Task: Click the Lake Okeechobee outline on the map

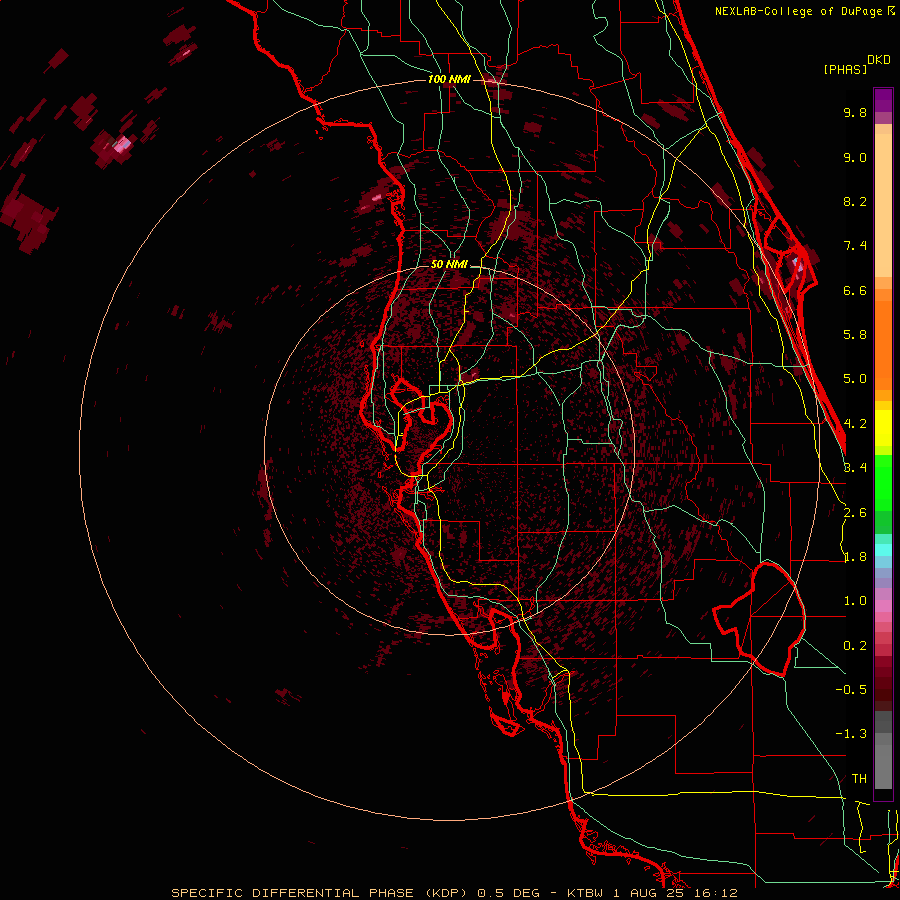Action: coord(761,619)
